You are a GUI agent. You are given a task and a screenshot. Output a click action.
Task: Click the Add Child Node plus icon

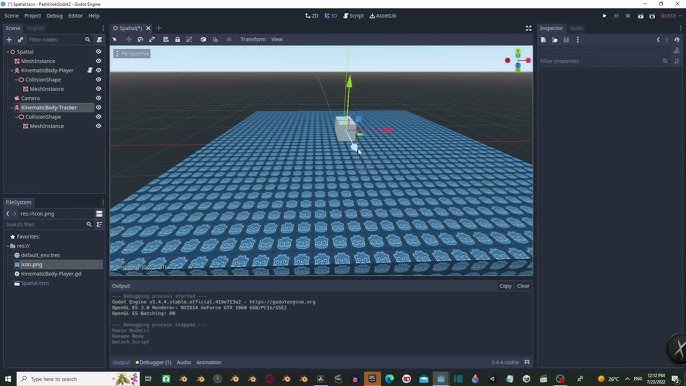point(9,39)
